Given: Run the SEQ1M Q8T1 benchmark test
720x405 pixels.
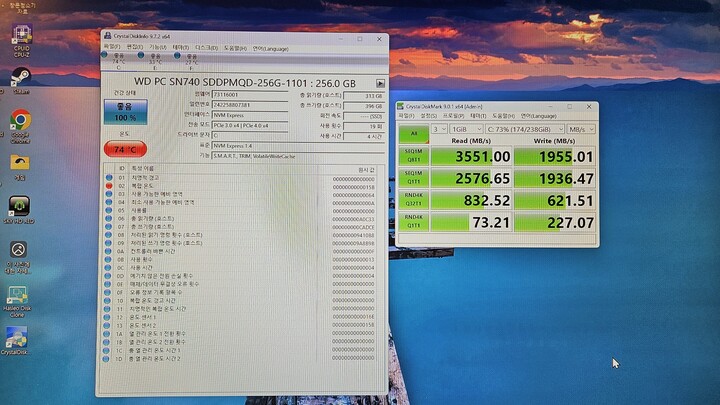Looking at the screenshot, I should coord(412,155).
